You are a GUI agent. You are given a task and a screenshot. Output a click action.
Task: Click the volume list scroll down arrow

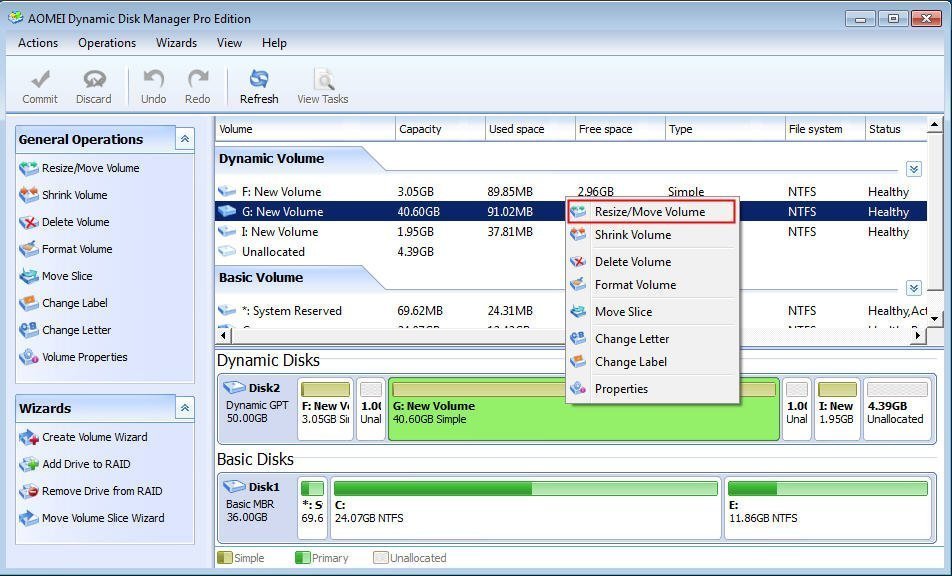point(934,319)
